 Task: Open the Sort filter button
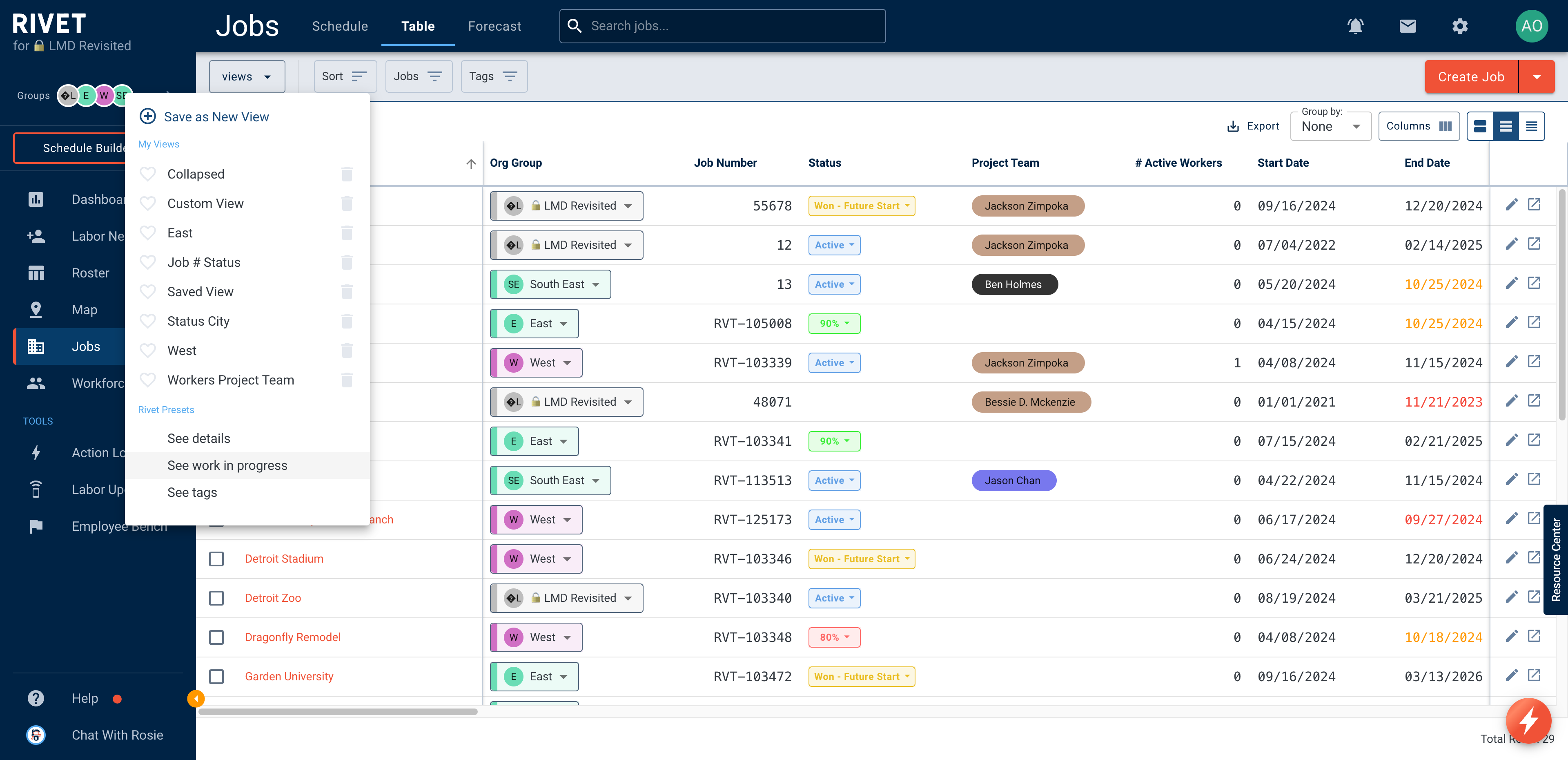point(345,77)
